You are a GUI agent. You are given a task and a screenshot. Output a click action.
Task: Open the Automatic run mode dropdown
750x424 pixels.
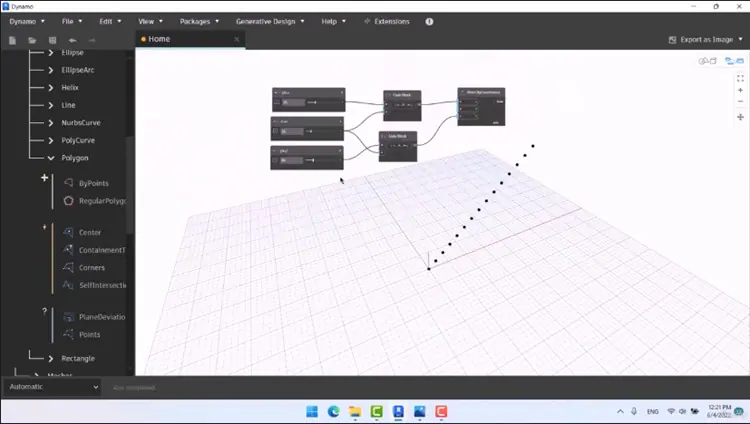[x=53, y=387]
